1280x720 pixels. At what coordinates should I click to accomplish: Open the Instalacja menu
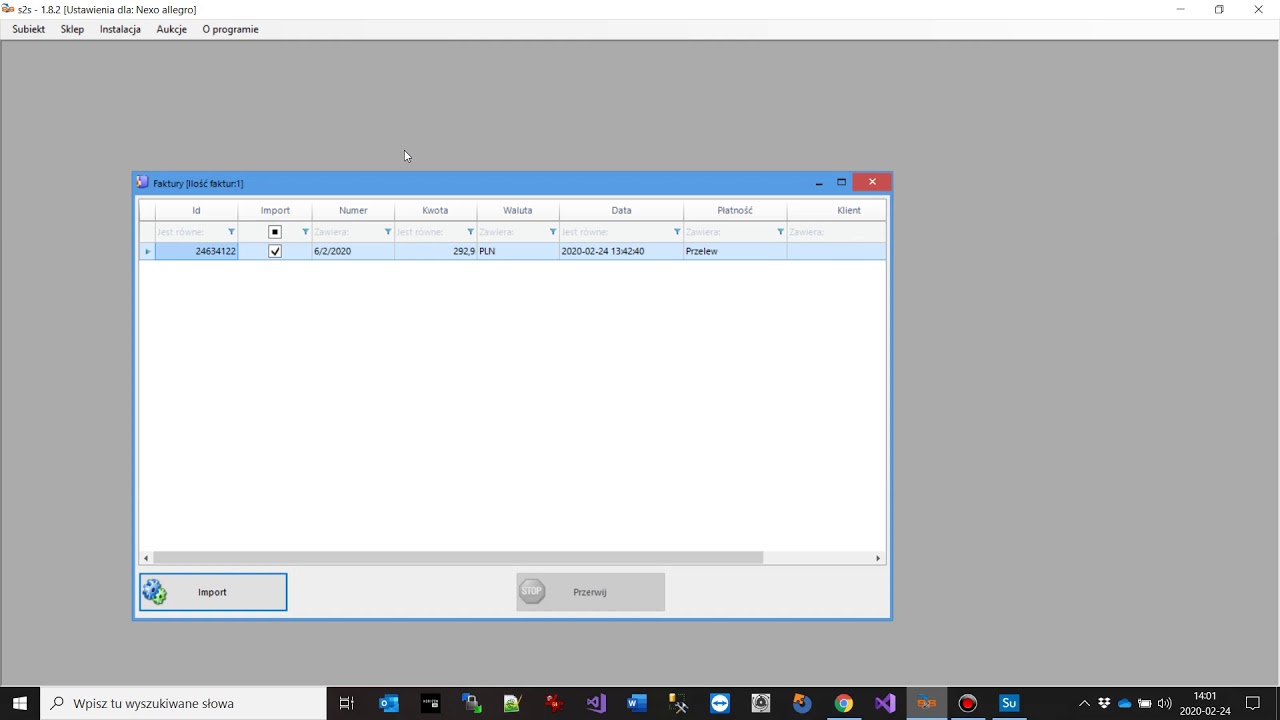pyautogui.click(x=120, y=29)
